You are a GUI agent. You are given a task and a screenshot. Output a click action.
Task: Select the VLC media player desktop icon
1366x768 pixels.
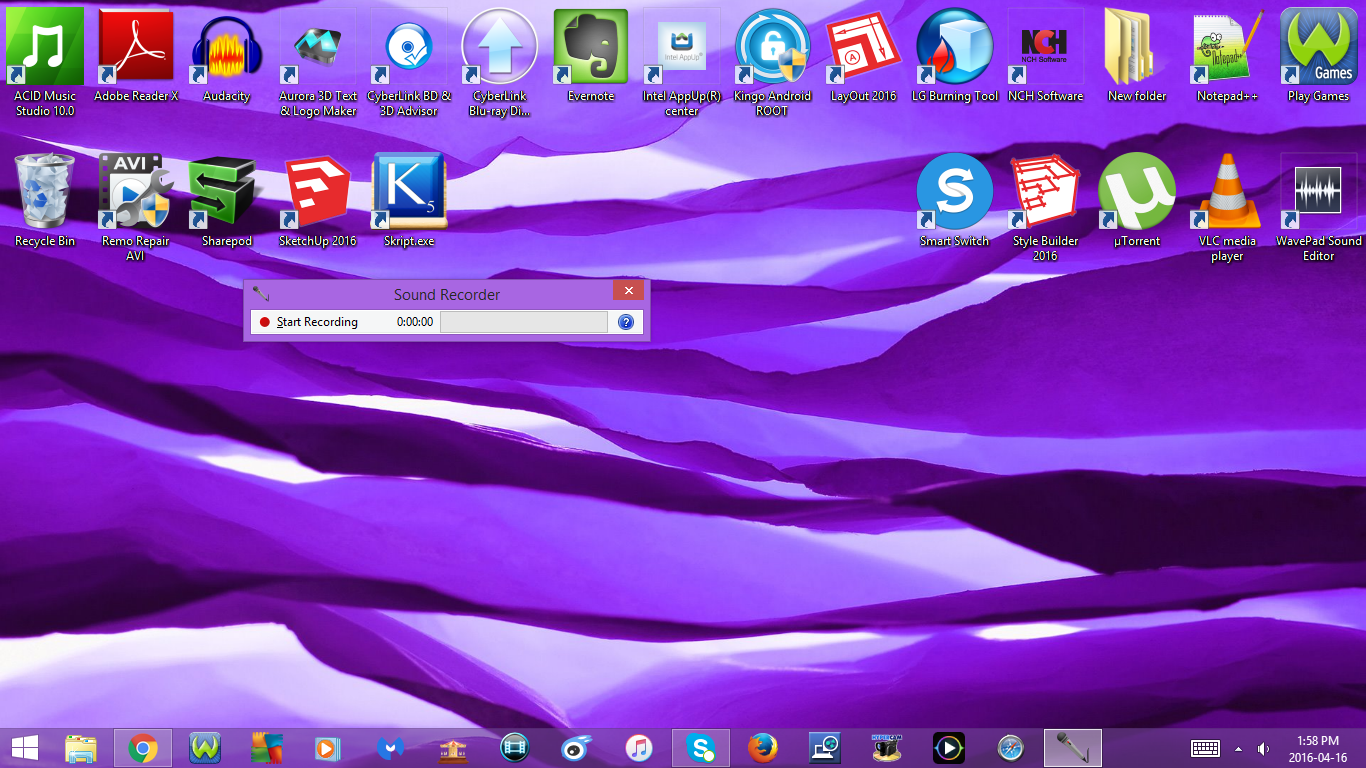(x=1228, y=207)
